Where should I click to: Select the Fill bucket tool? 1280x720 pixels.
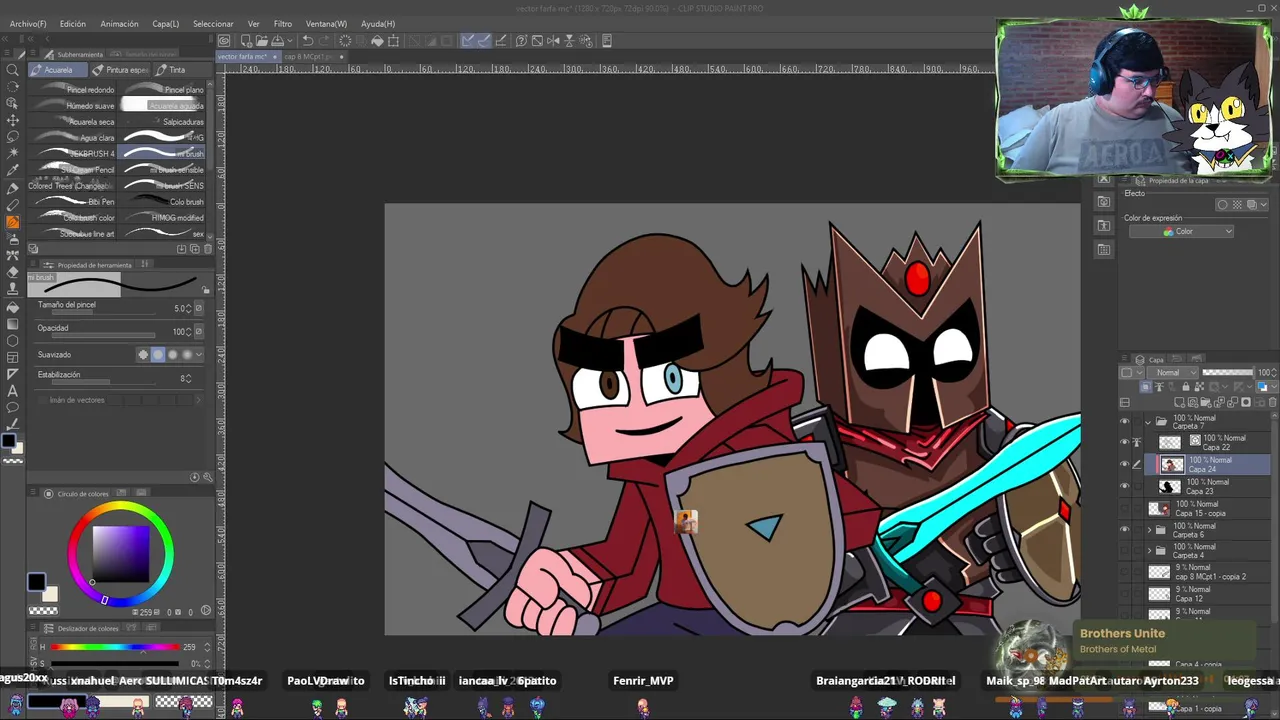pyautogui.click(x=12, y=307)
